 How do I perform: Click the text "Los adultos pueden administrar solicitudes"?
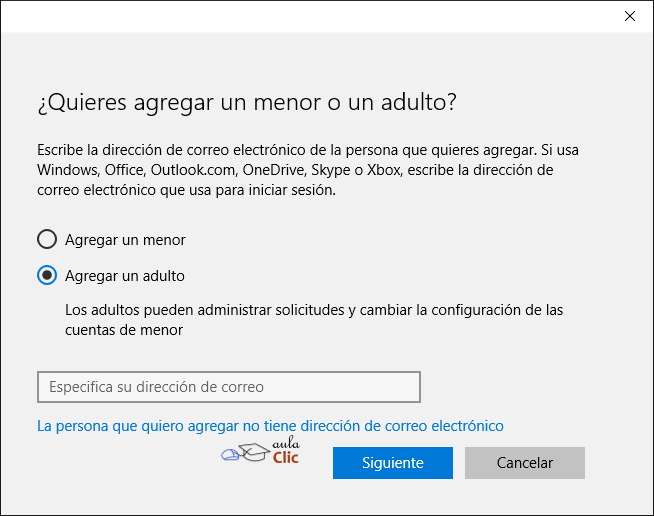click(205, 310)
